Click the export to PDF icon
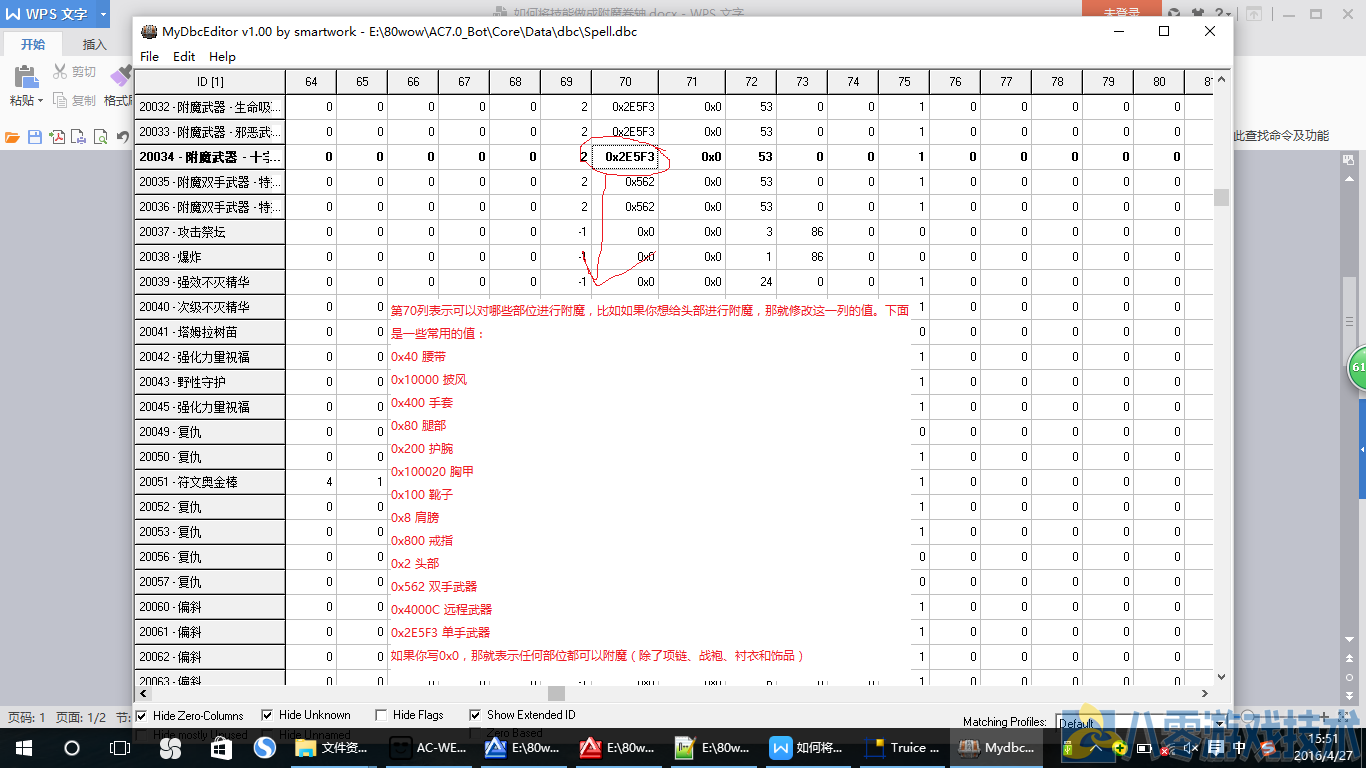1366x768 pixels. tap(57, 137)
